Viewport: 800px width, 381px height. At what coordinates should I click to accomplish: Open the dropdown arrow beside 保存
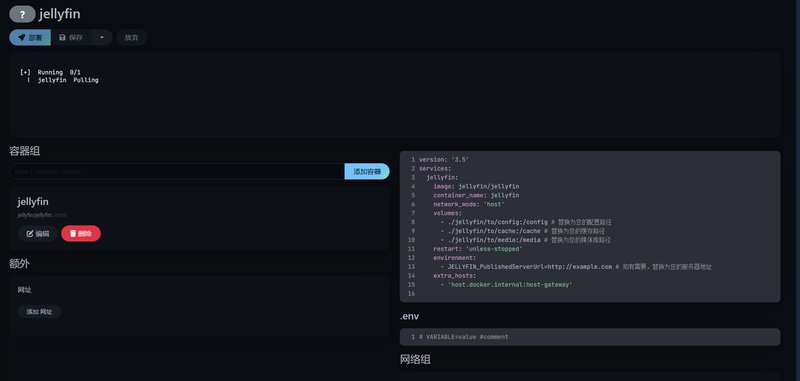tap(102, 37)
